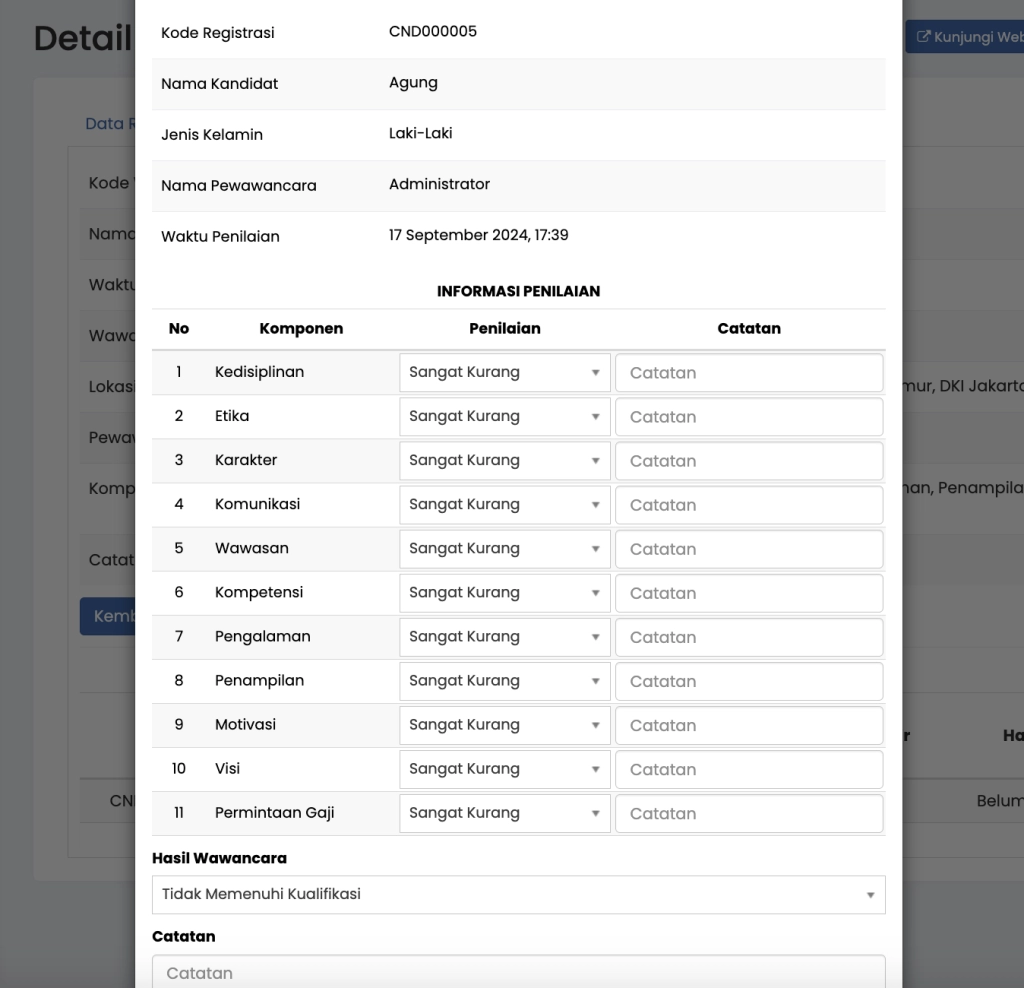Select the Penampilan Catatan text box
This screenshot has height=988, width=1024.
coord(748,680)
